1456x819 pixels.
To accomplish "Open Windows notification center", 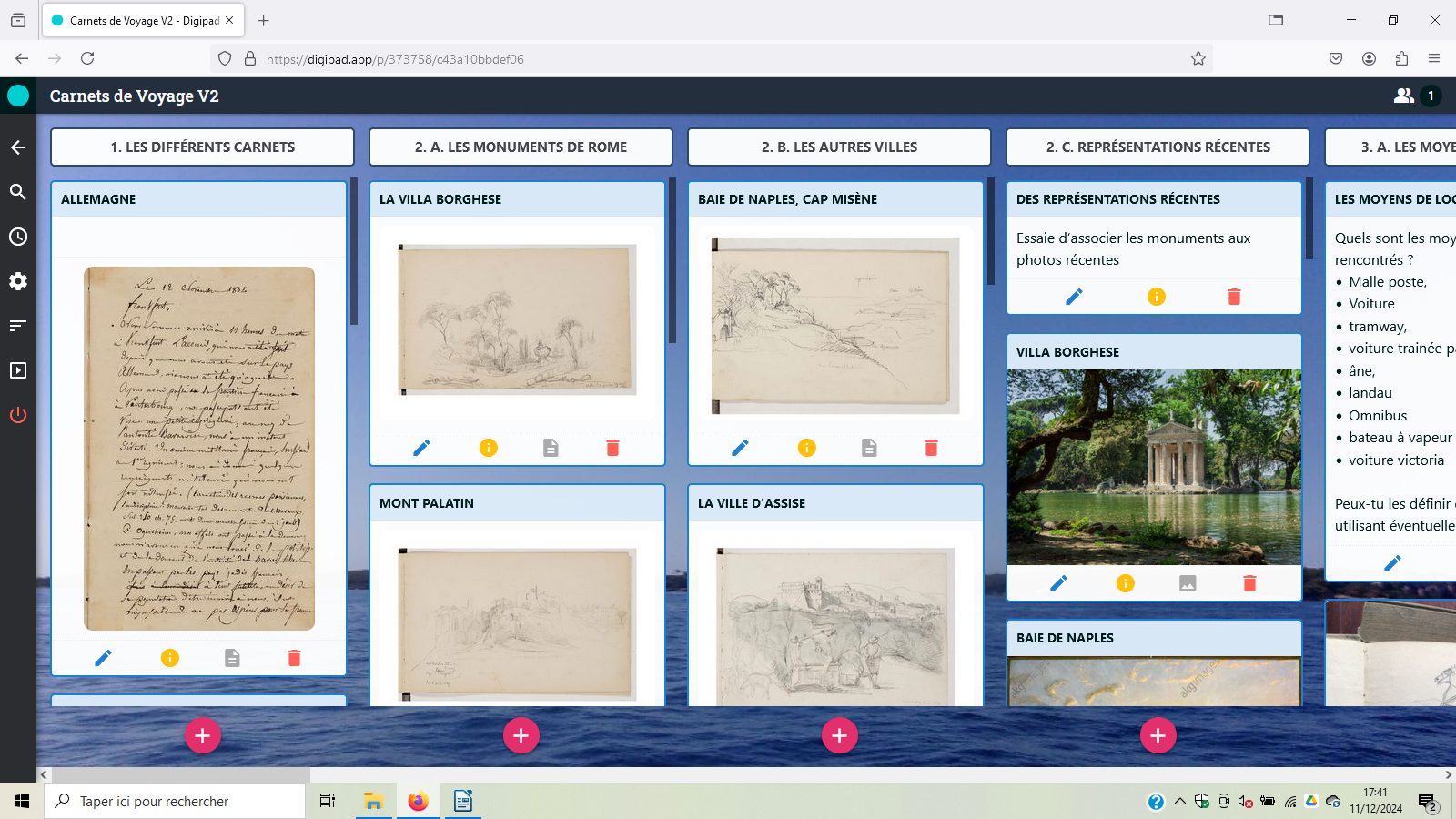I will (x=1427, y=802).
